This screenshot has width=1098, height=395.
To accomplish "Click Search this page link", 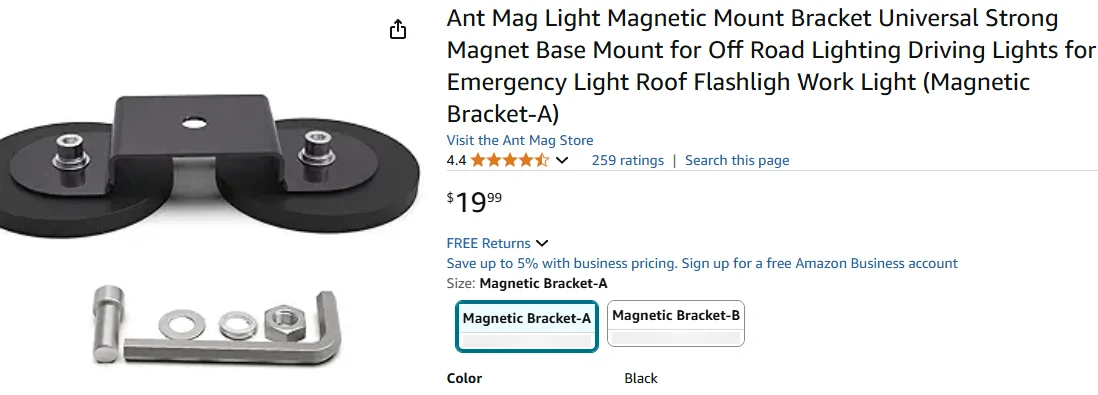I will coord(737,160).
